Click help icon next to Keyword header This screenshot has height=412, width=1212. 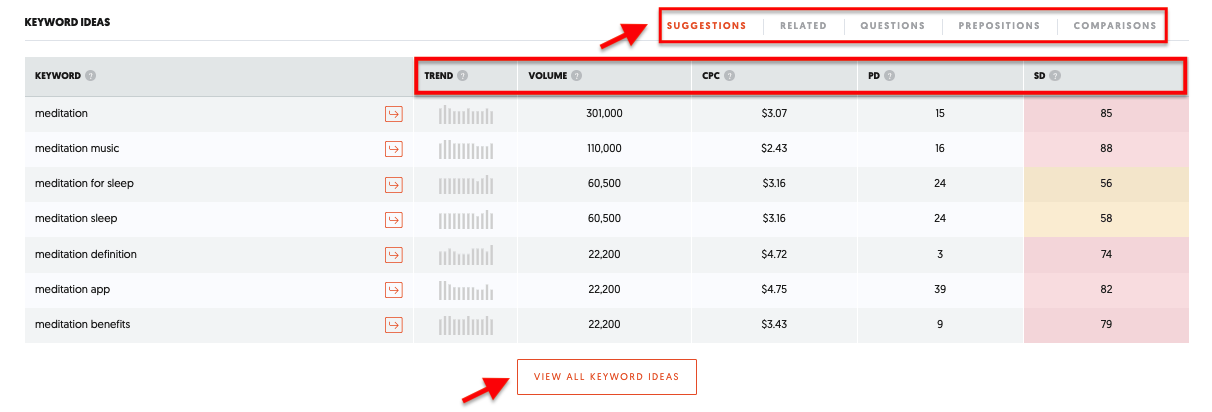pyautogui.click(x=90, y=76)
